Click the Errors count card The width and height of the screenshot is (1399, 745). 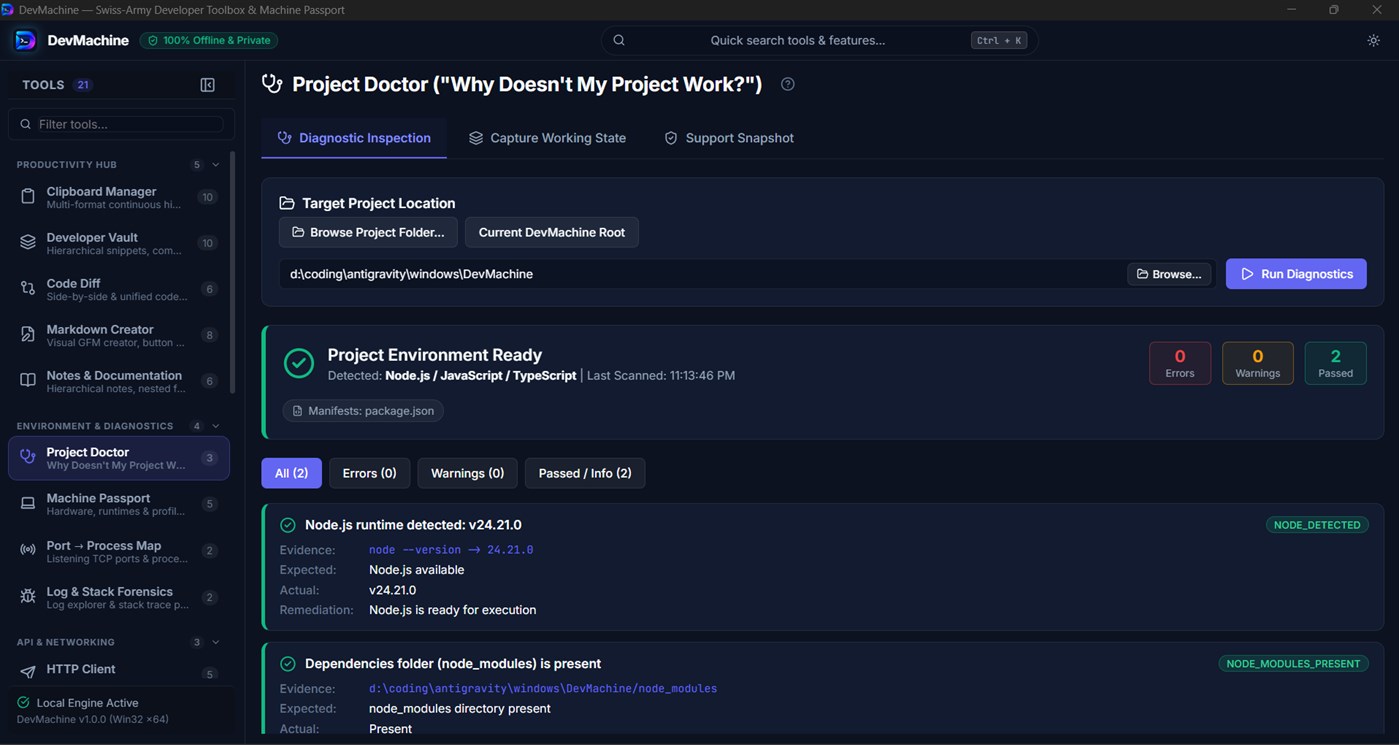click(1180, 363)
